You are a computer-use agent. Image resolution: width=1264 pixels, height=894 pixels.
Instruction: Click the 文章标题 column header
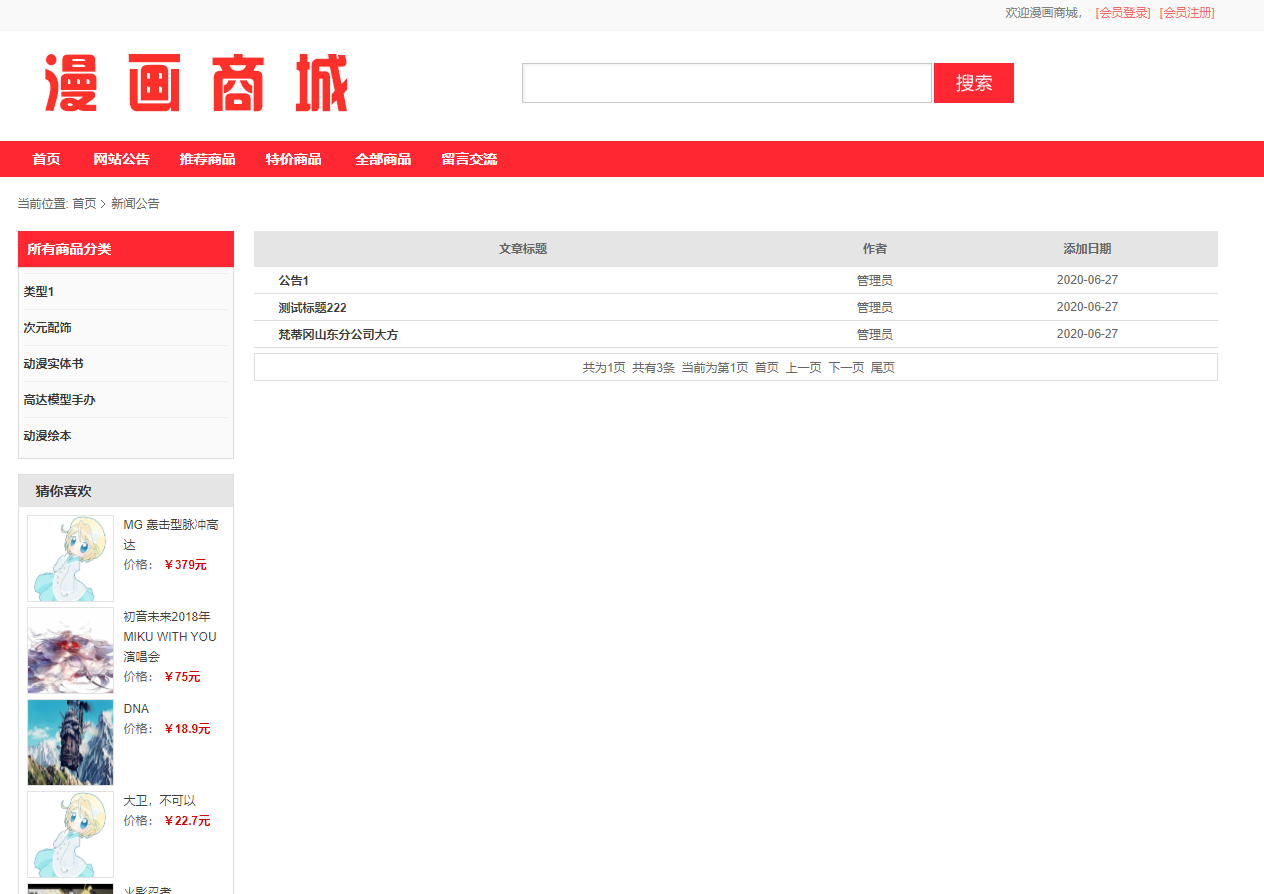(x=523, y=249)
